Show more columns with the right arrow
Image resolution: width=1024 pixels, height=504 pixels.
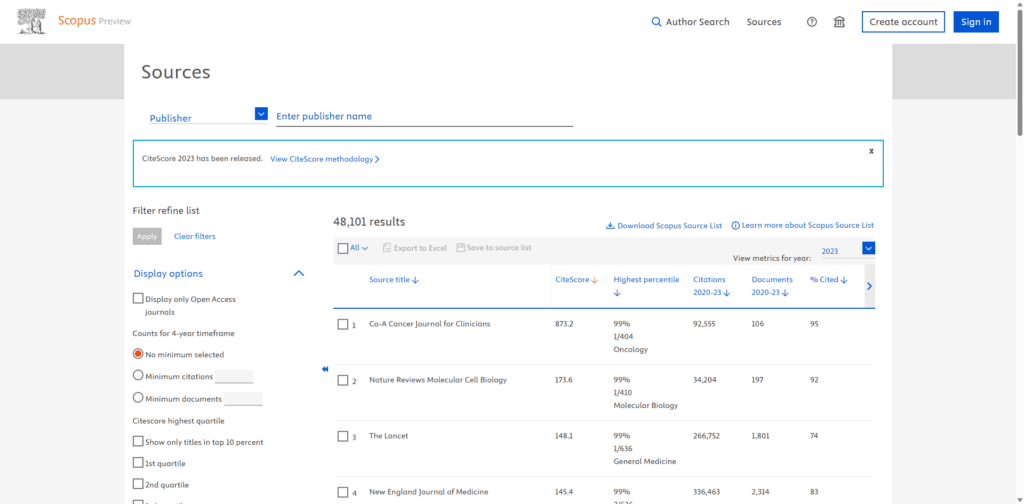(x=869, y=286)
